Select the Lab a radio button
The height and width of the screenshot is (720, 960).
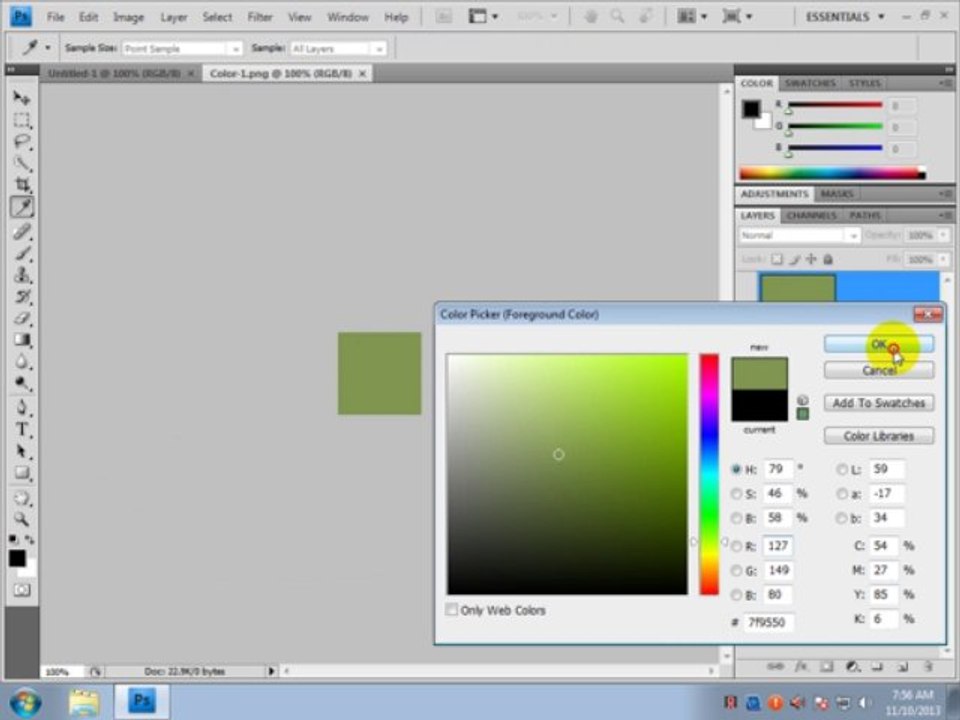pyautogui.click(x=842, y=493)
